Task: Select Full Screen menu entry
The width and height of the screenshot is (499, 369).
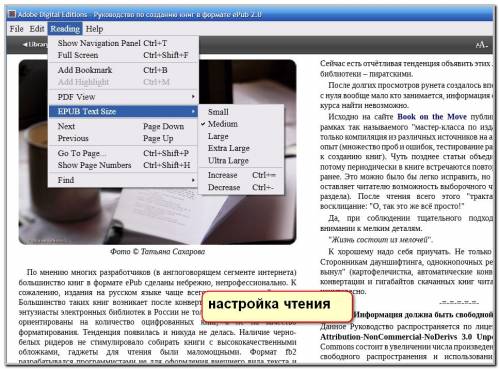Action: (x=124, y=55)
